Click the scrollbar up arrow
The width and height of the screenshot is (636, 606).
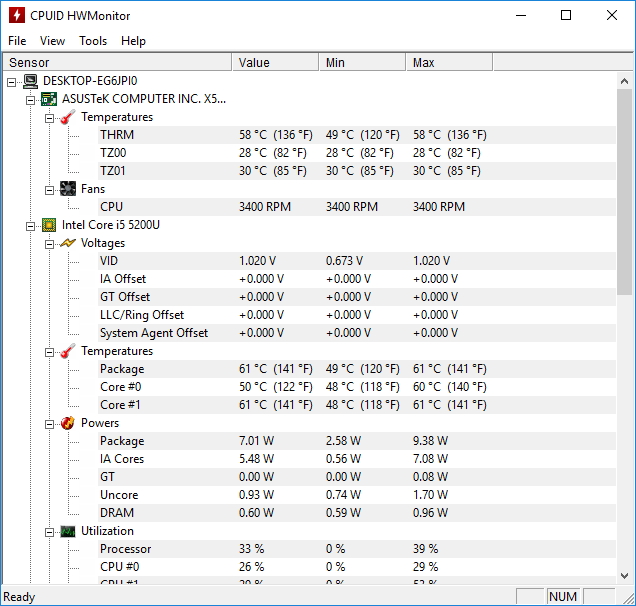click(x=625, y=81)
